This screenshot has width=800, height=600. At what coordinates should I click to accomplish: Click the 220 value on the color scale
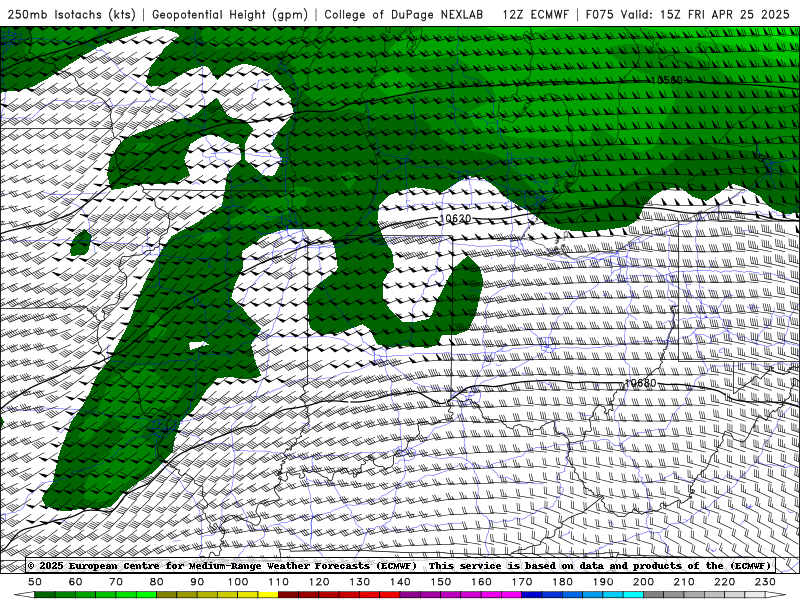(724, 582)
